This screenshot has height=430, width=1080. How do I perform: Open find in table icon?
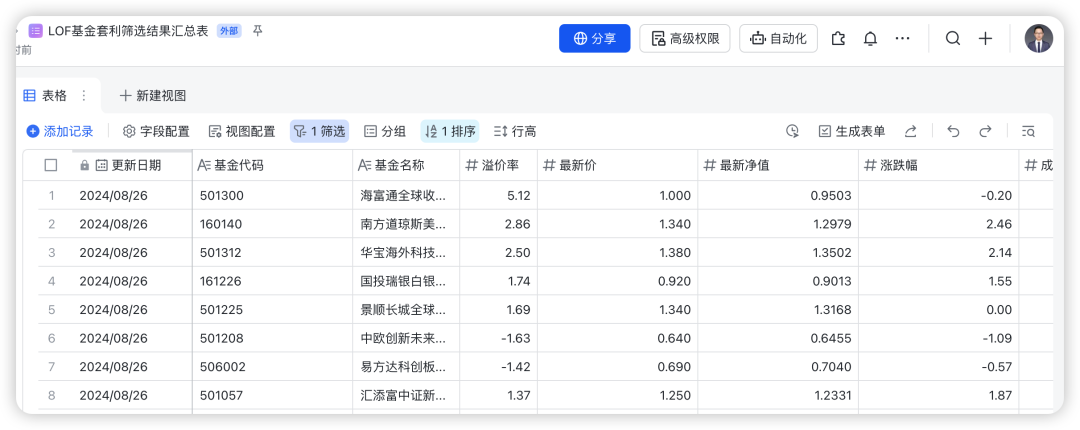(1028, 131)
